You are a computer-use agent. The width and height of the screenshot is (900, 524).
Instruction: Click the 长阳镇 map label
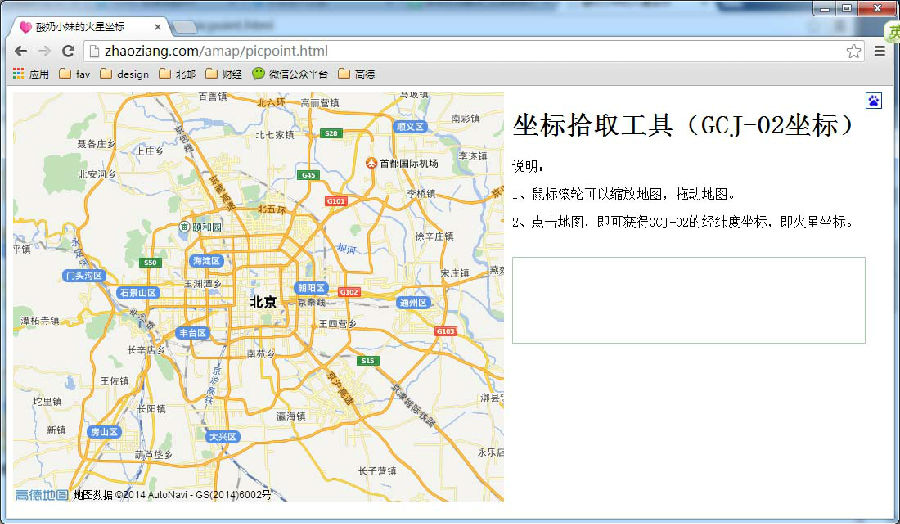pyautogui.click(x=152, y=409)
